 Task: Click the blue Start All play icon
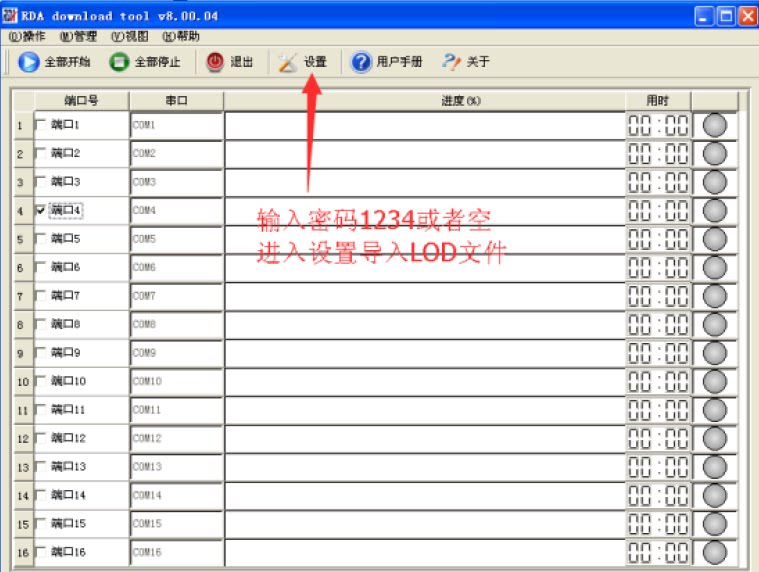coord(29,62)
